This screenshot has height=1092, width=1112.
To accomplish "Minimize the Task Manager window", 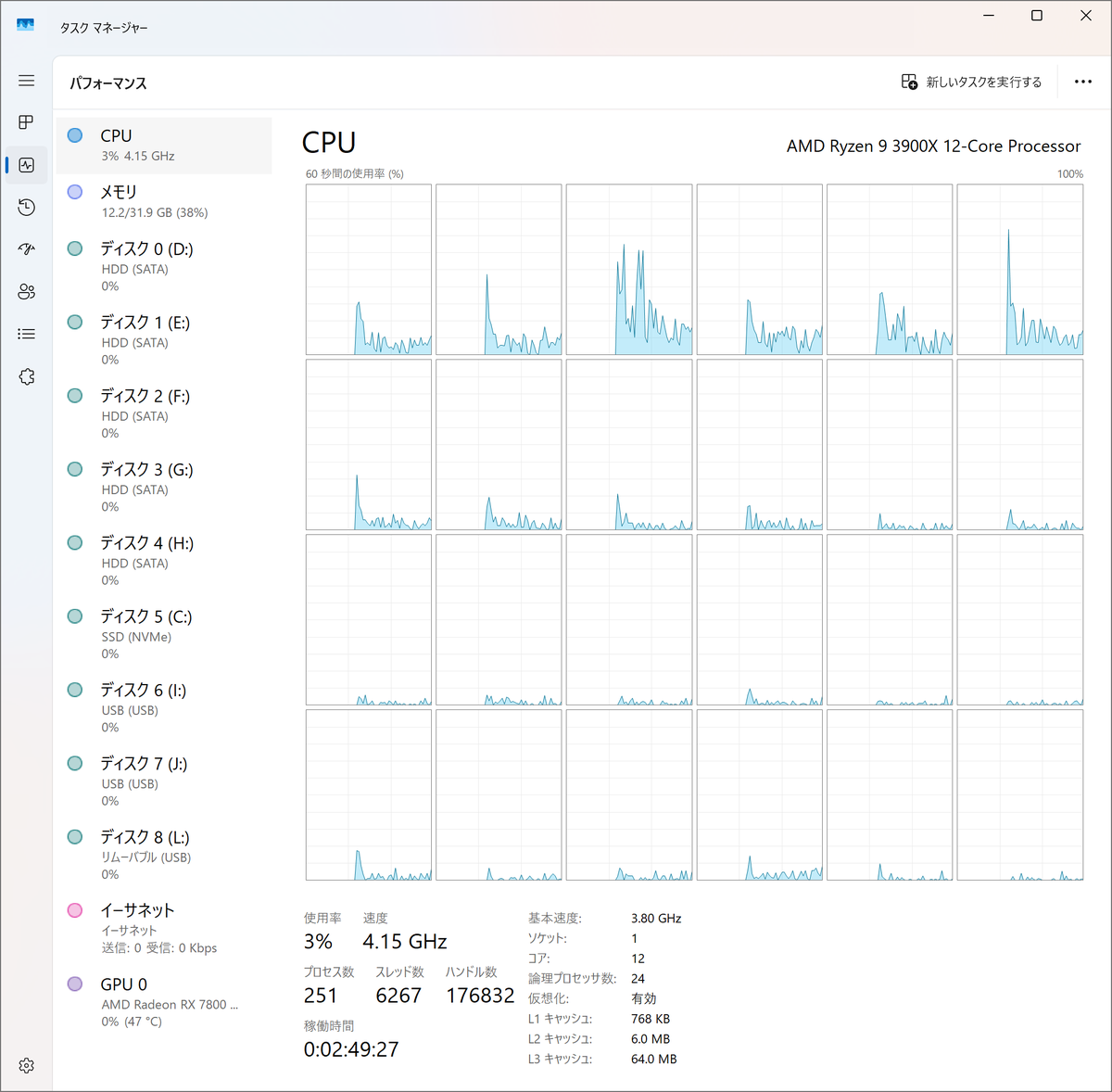I will coord(989,16).
